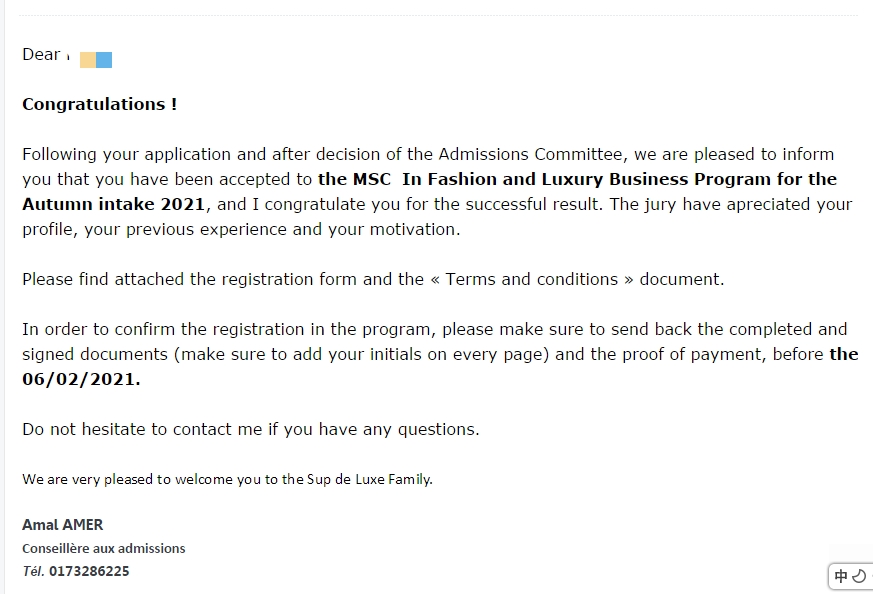Click the Tél. label in signature
This screenshot has width=873, height=594.
click(33, 571)
